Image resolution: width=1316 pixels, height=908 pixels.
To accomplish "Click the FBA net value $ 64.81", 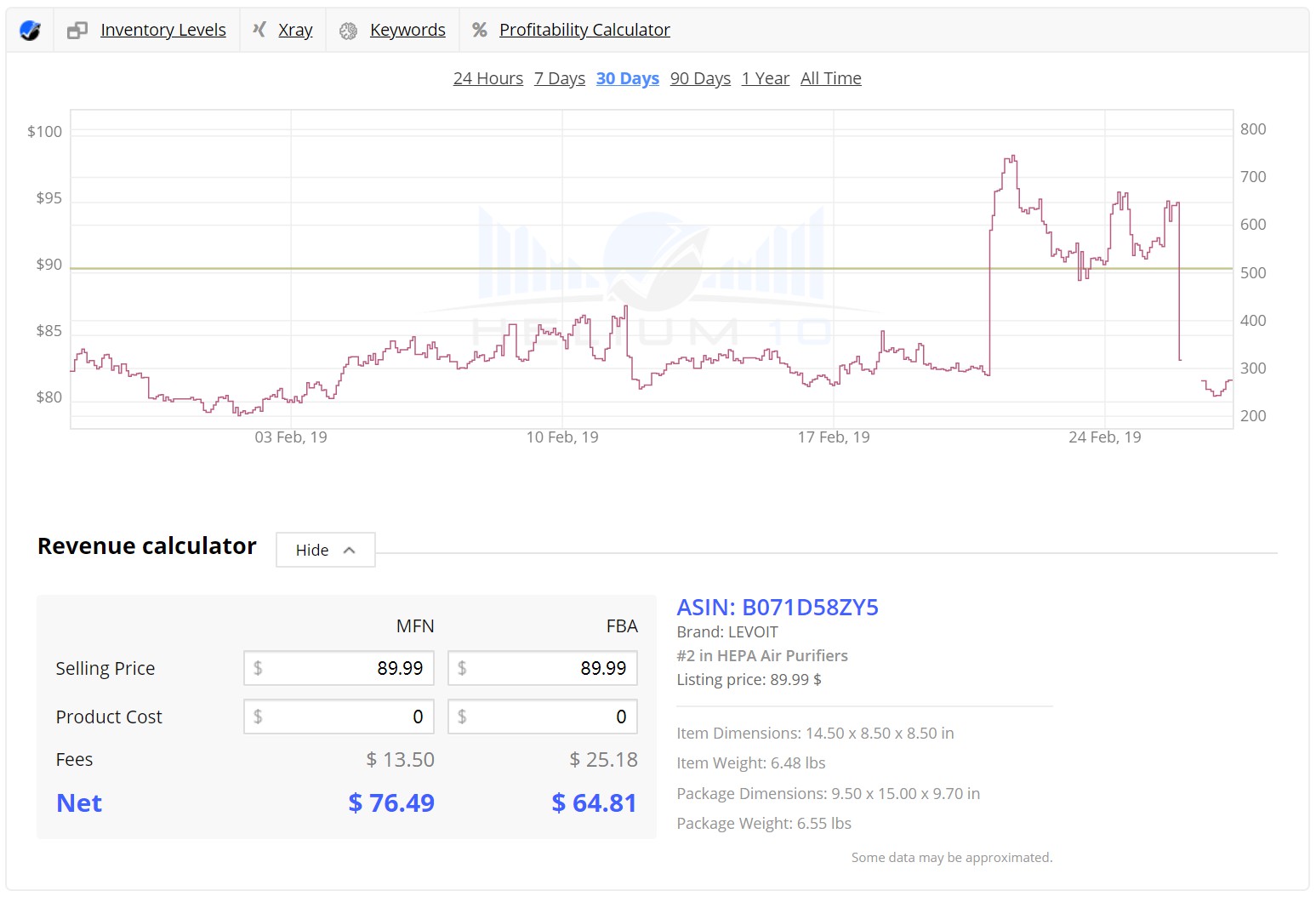I will [x=594, y=802].
